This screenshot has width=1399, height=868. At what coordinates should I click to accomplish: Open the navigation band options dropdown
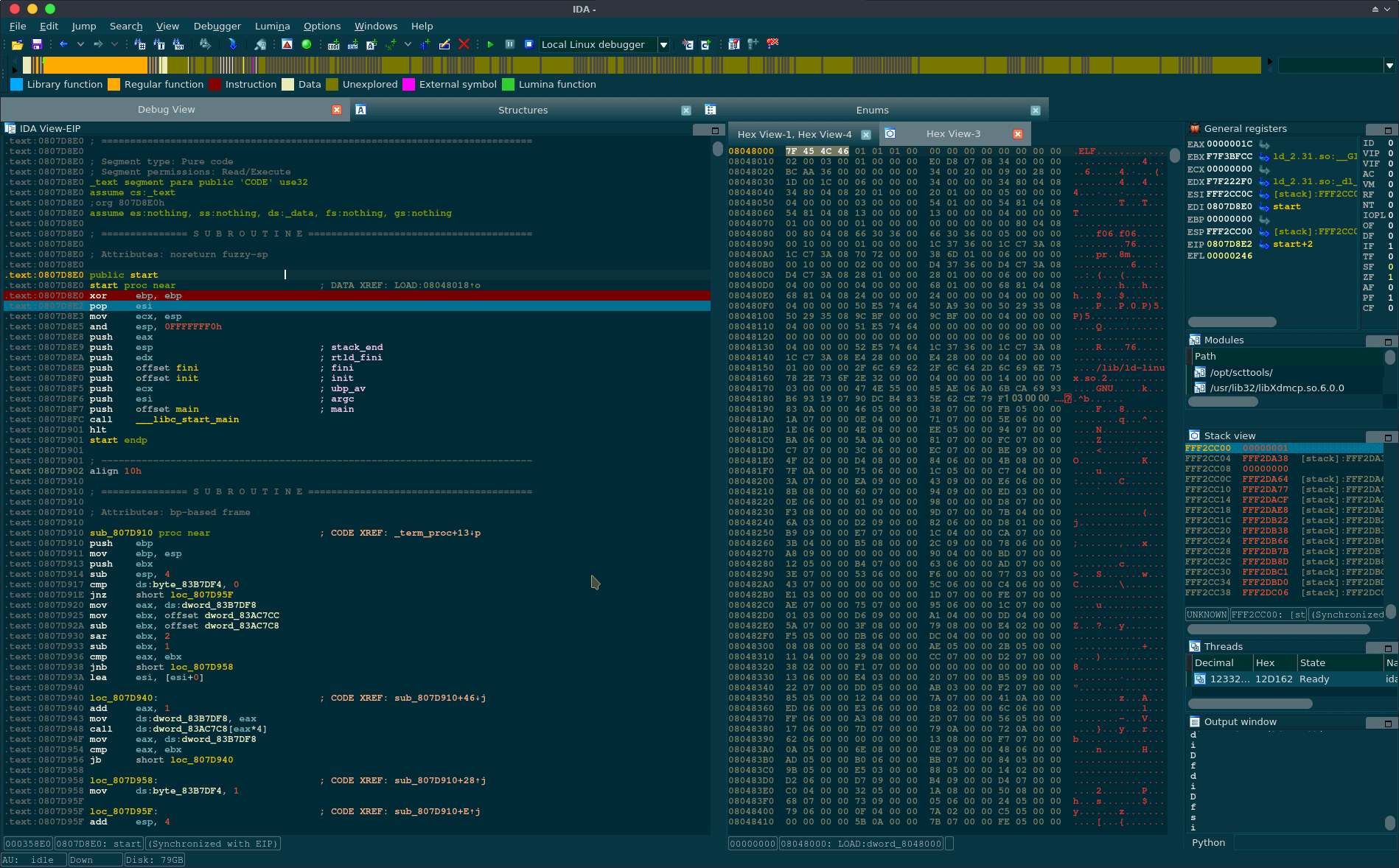point(1389,66)
